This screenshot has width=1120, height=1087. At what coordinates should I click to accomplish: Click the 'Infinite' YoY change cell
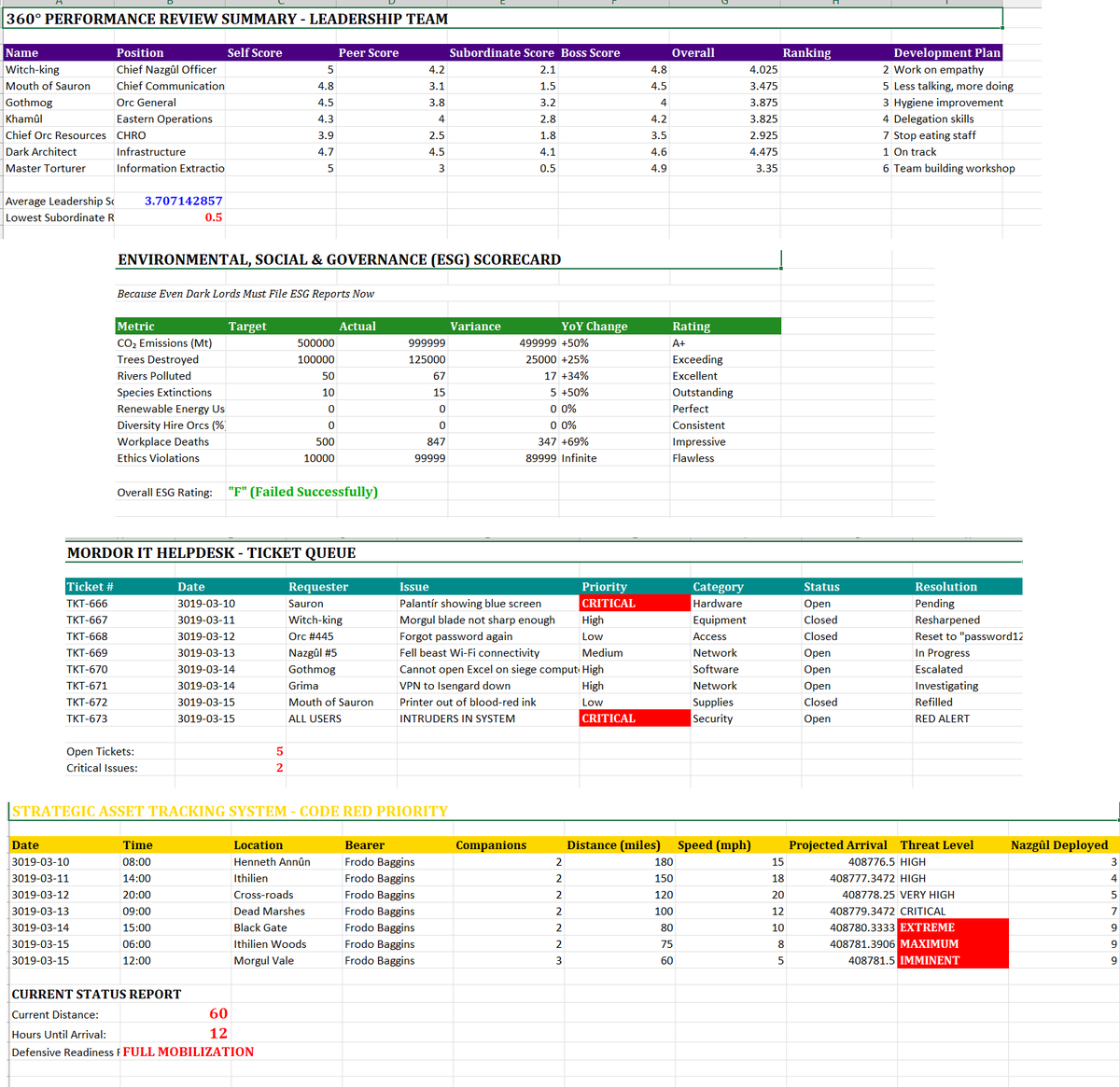pyautogui.click(x=614, y=459)
